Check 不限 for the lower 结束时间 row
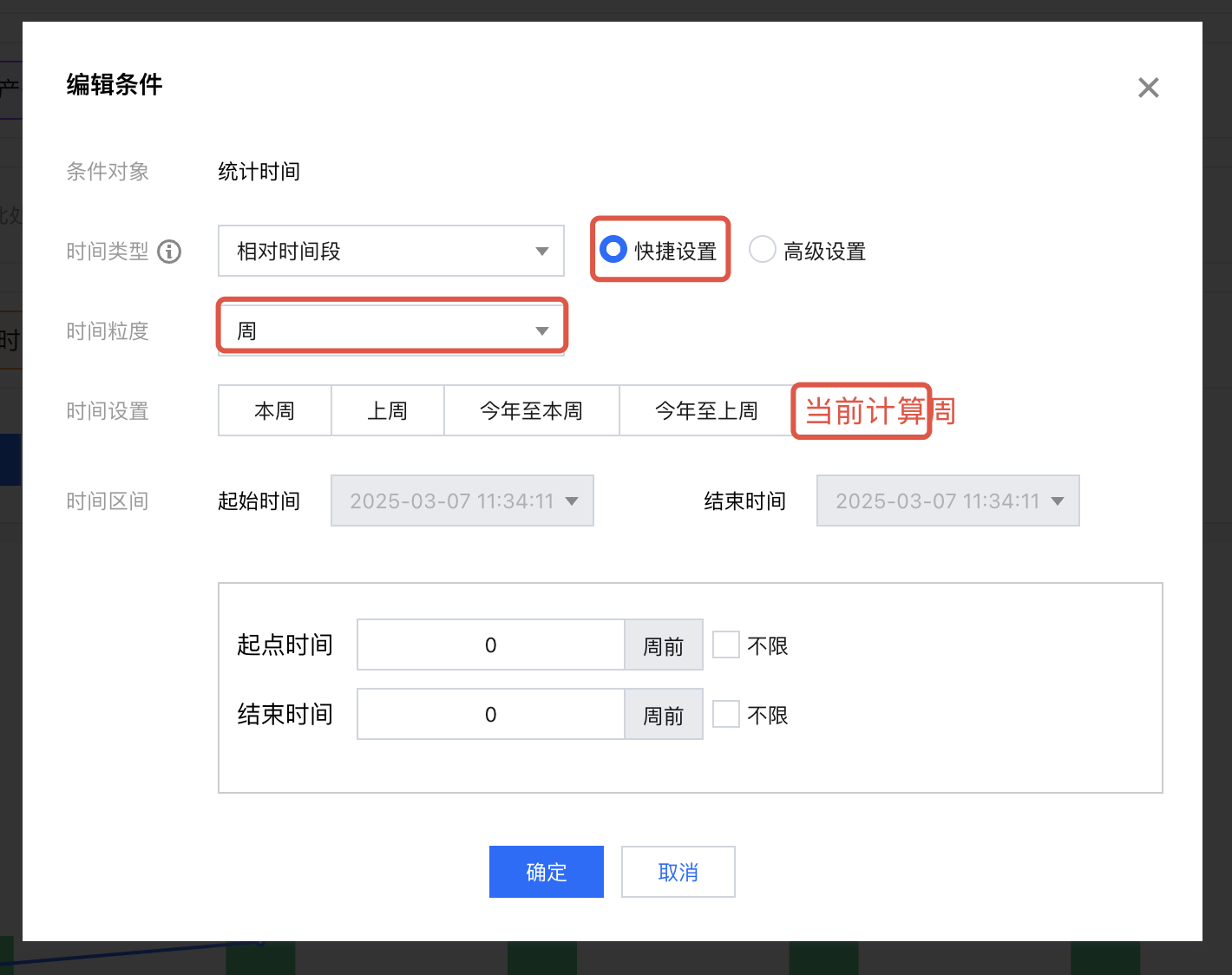 pos(725,714)
